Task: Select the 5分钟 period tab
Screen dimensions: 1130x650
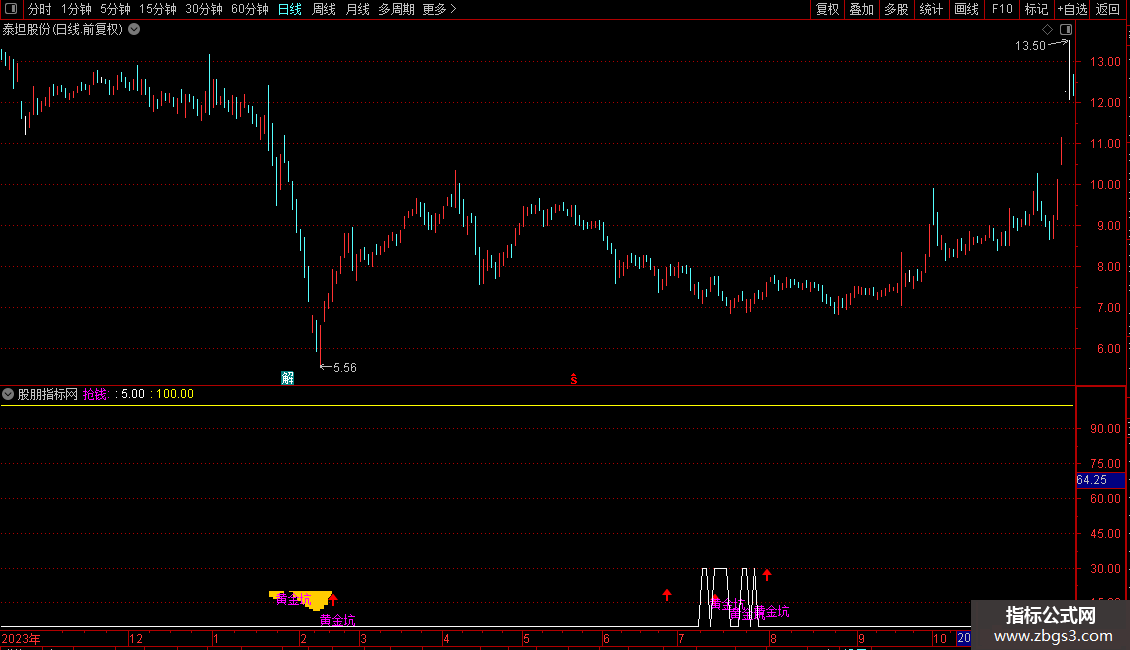Action: [x=115, y=9]
